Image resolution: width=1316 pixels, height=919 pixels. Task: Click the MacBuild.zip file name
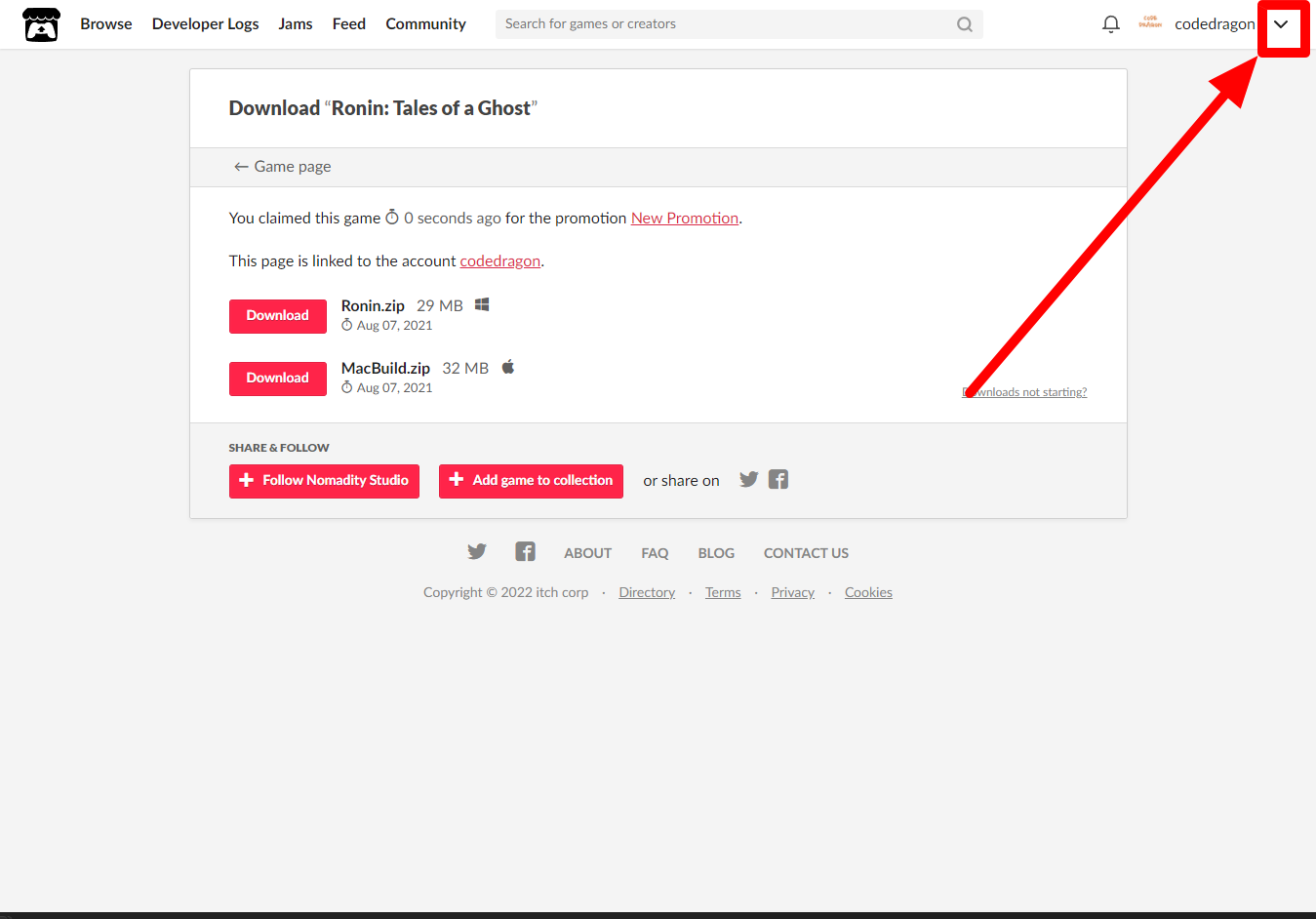coord(385,369)
